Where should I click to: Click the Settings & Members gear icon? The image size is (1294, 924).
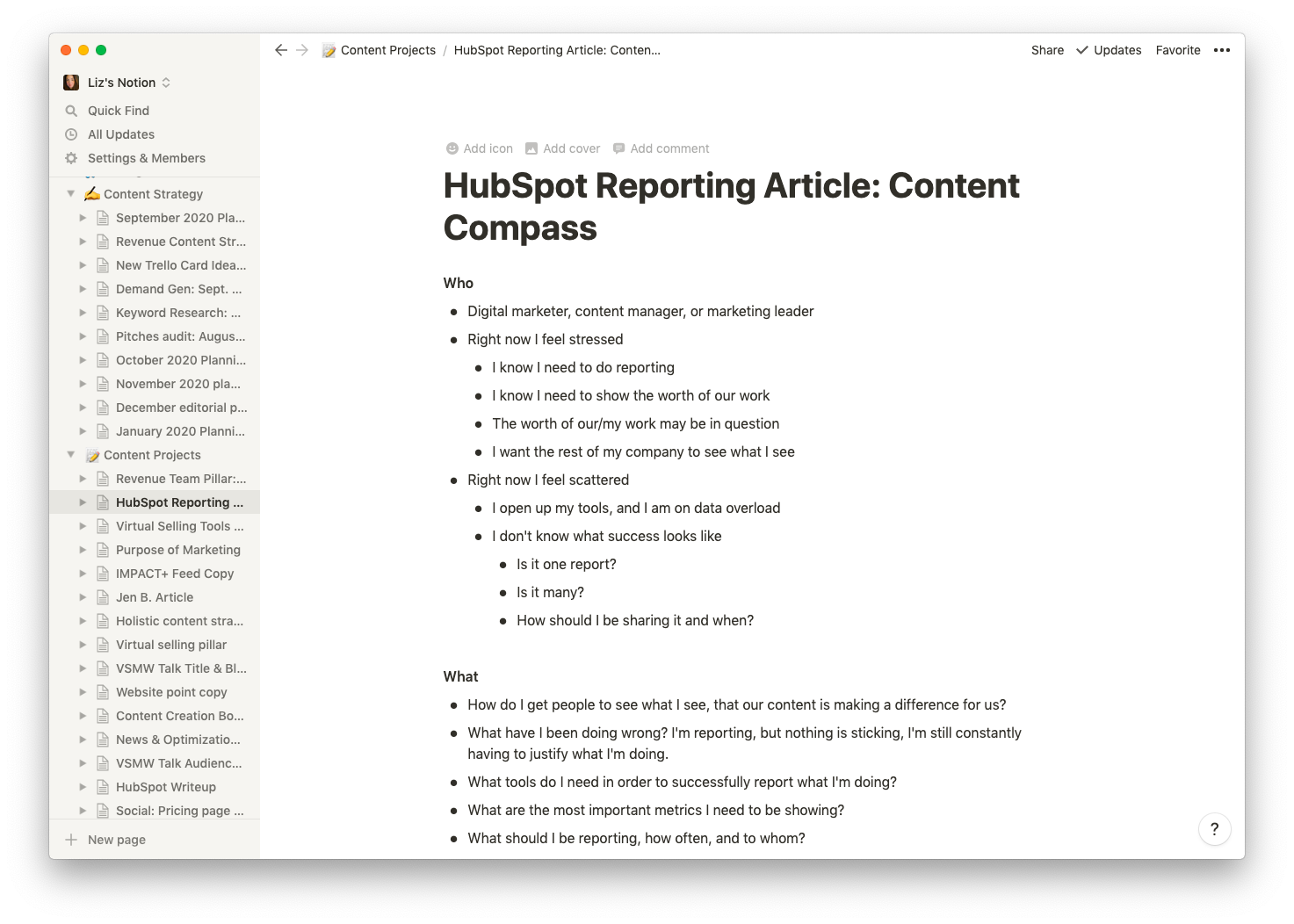click(71, 158)
